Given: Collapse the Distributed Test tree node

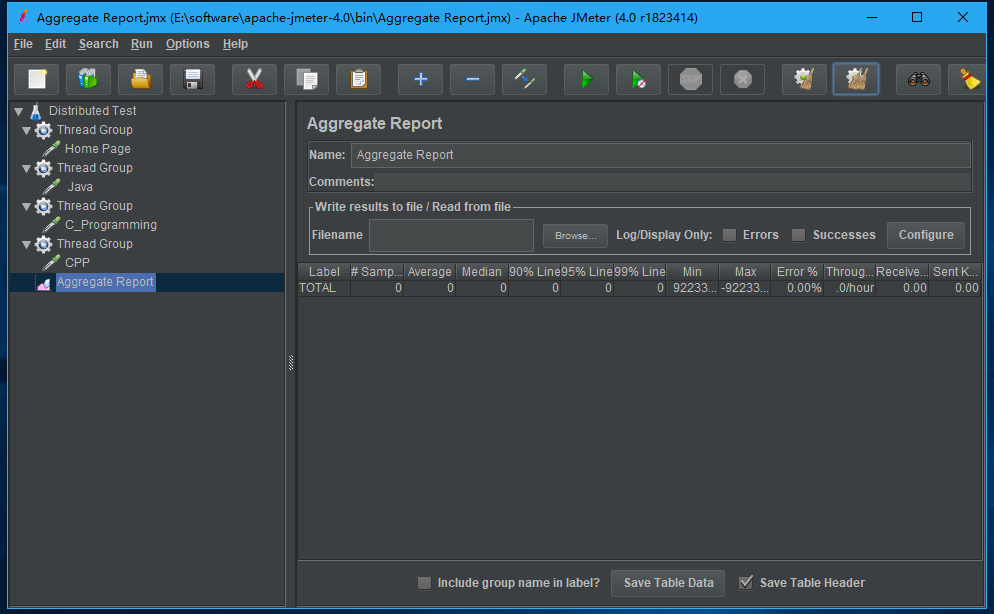Looking at the screenshot, I should [18, 111].
